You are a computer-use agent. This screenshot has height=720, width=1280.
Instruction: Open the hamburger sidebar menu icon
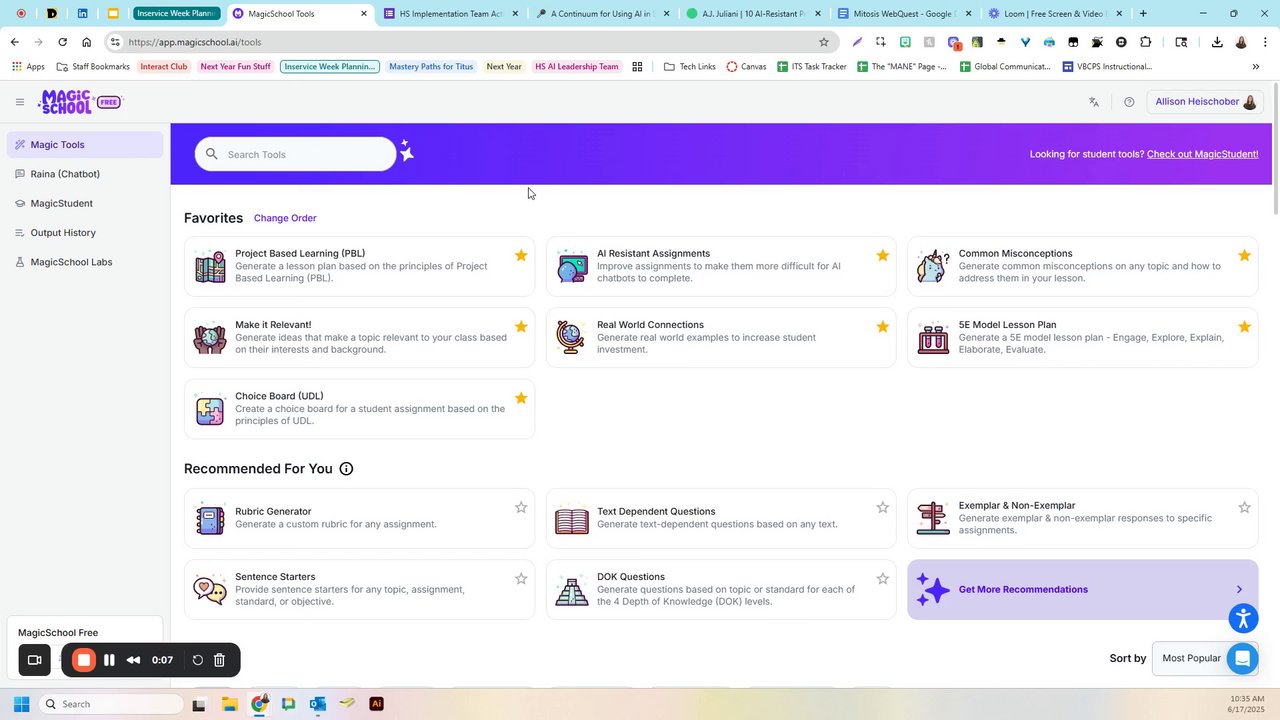(20, 102)
